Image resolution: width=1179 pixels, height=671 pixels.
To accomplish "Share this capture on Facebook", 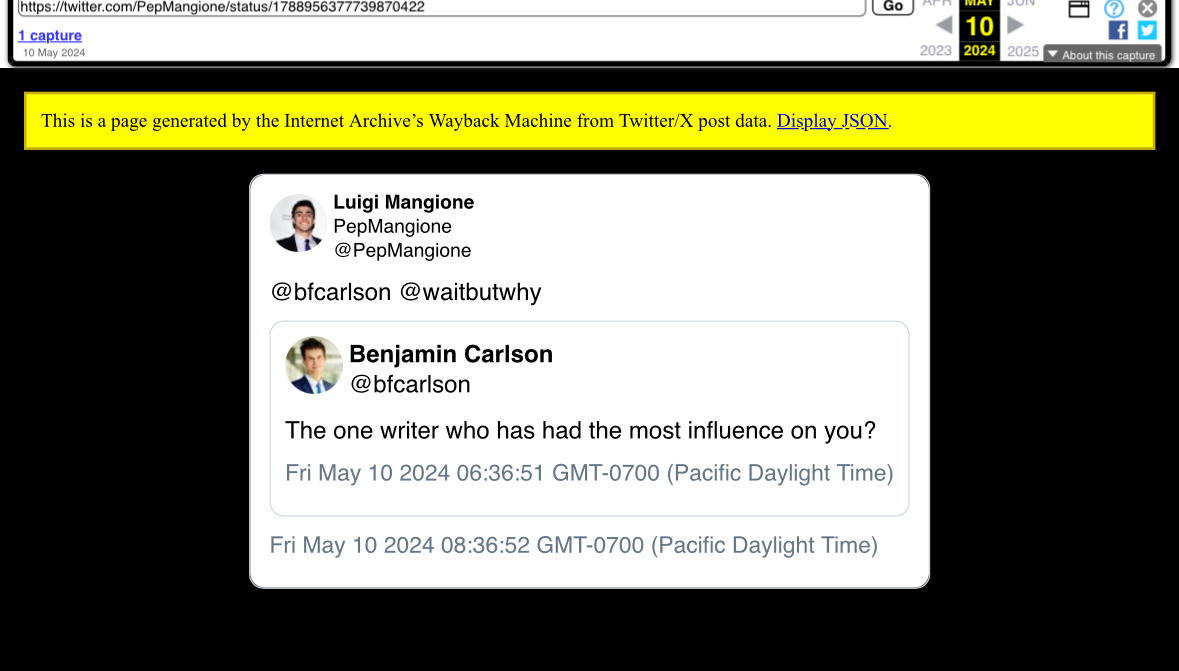I will (1118, 30).
